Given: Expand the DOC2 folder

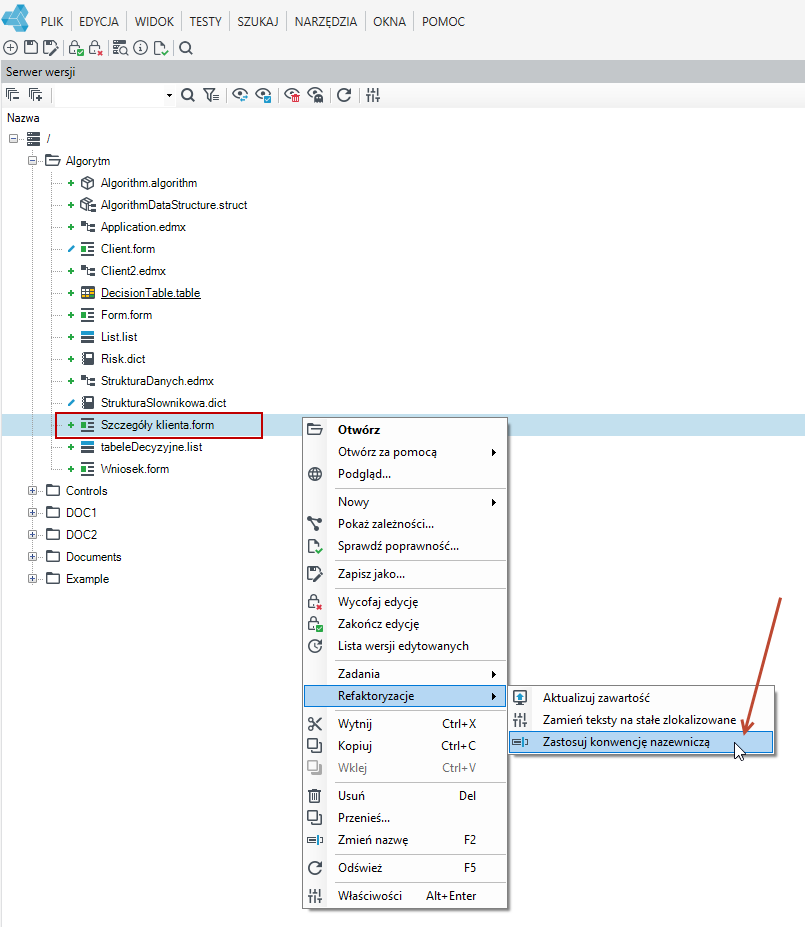Looking at the screenshot, I should (x=33, y=534).
